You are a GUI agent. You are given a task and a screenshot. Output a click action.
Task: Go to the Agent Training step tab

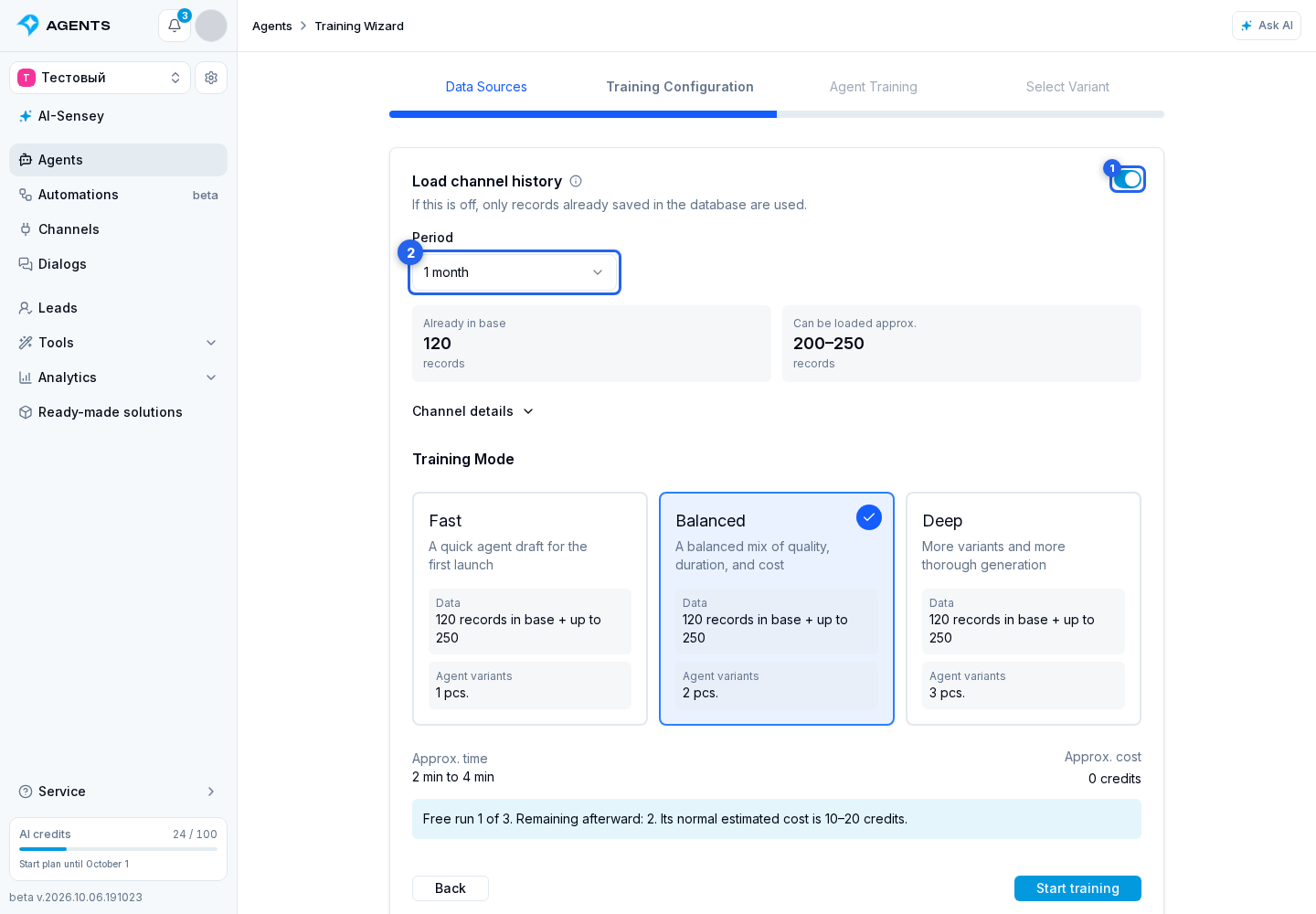pyautogui.click(x=874, y=87)
